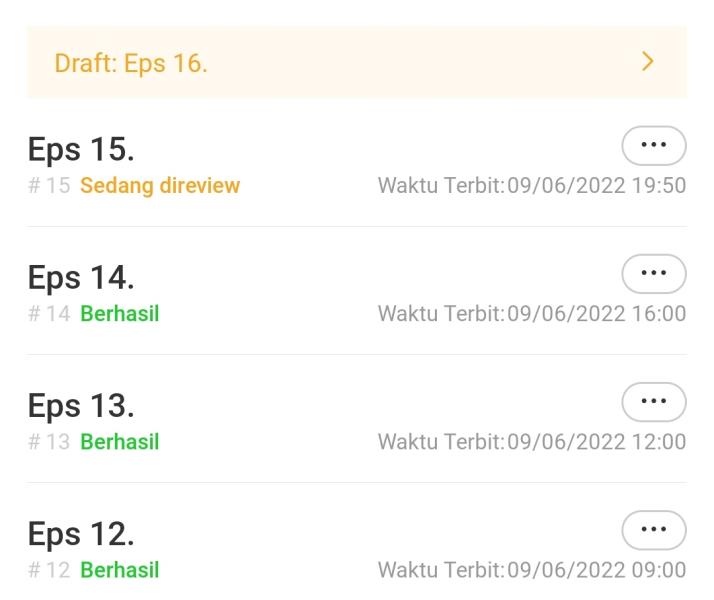Tap the Eps 12 publish time 09:00
The width and height of the screenshot is (714, 600).
click(x=531, y=570)
